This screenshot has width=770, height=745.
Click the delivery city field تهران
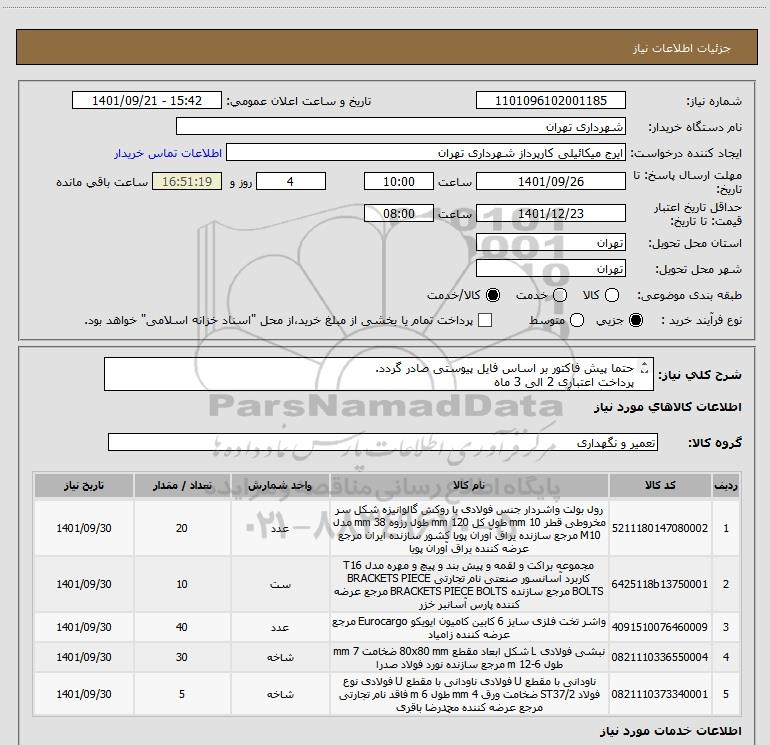(x=550, y=268)
